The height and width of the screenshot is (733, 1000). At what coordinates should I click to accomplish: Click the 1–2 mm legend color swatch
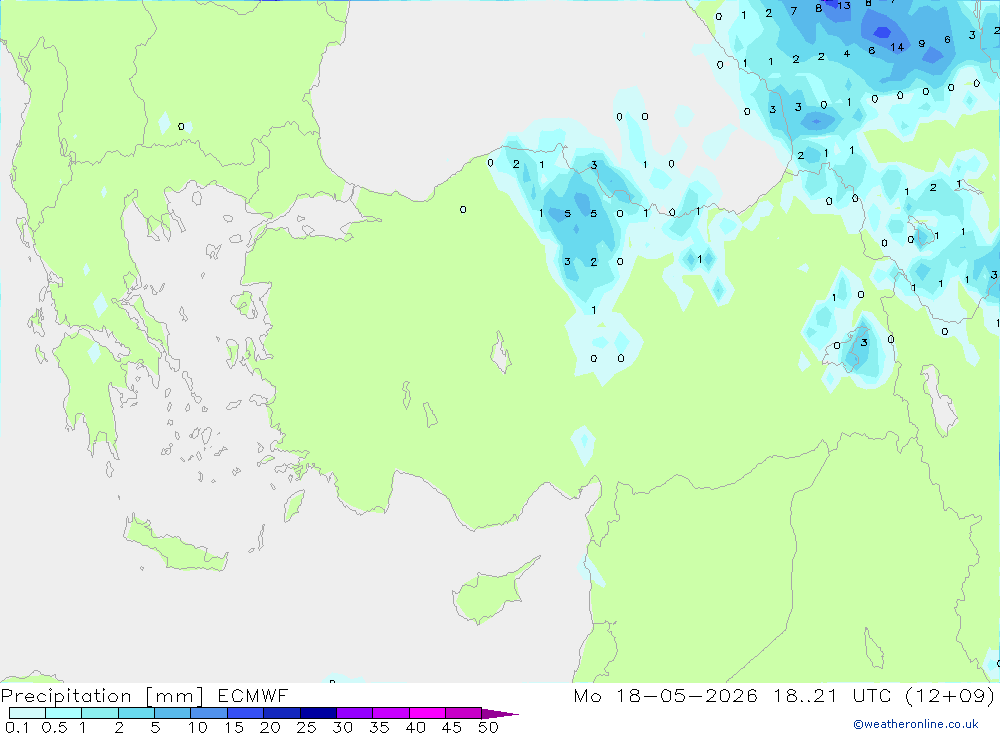[x=99, y=713]
